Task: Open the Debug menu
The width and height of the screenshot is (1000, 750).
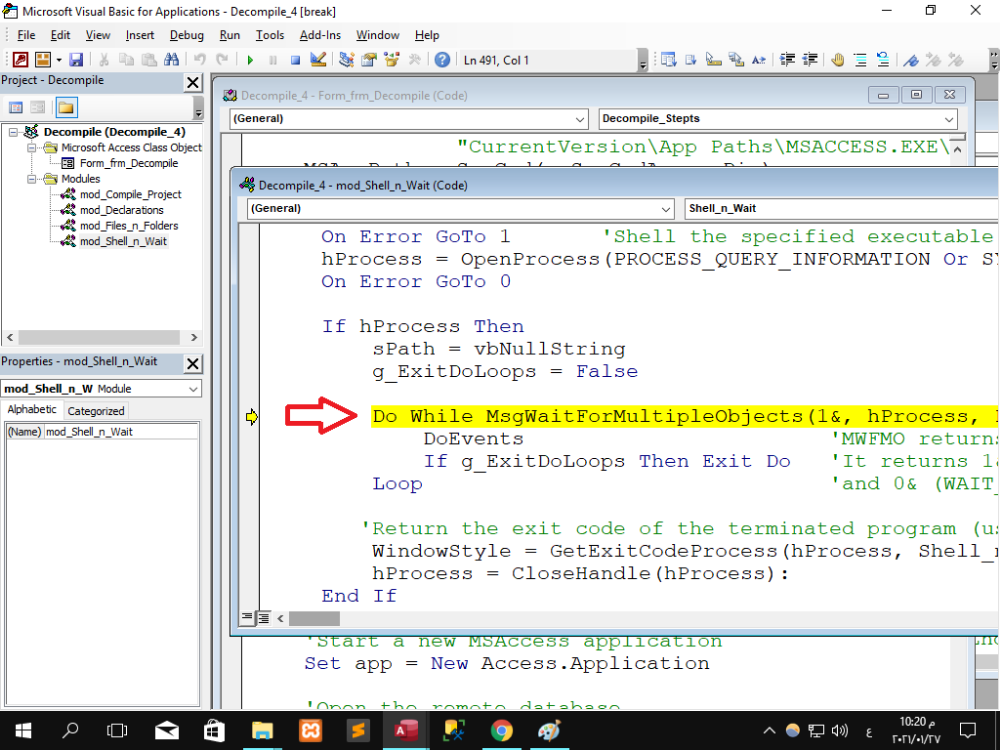Action: click(187, 35)
